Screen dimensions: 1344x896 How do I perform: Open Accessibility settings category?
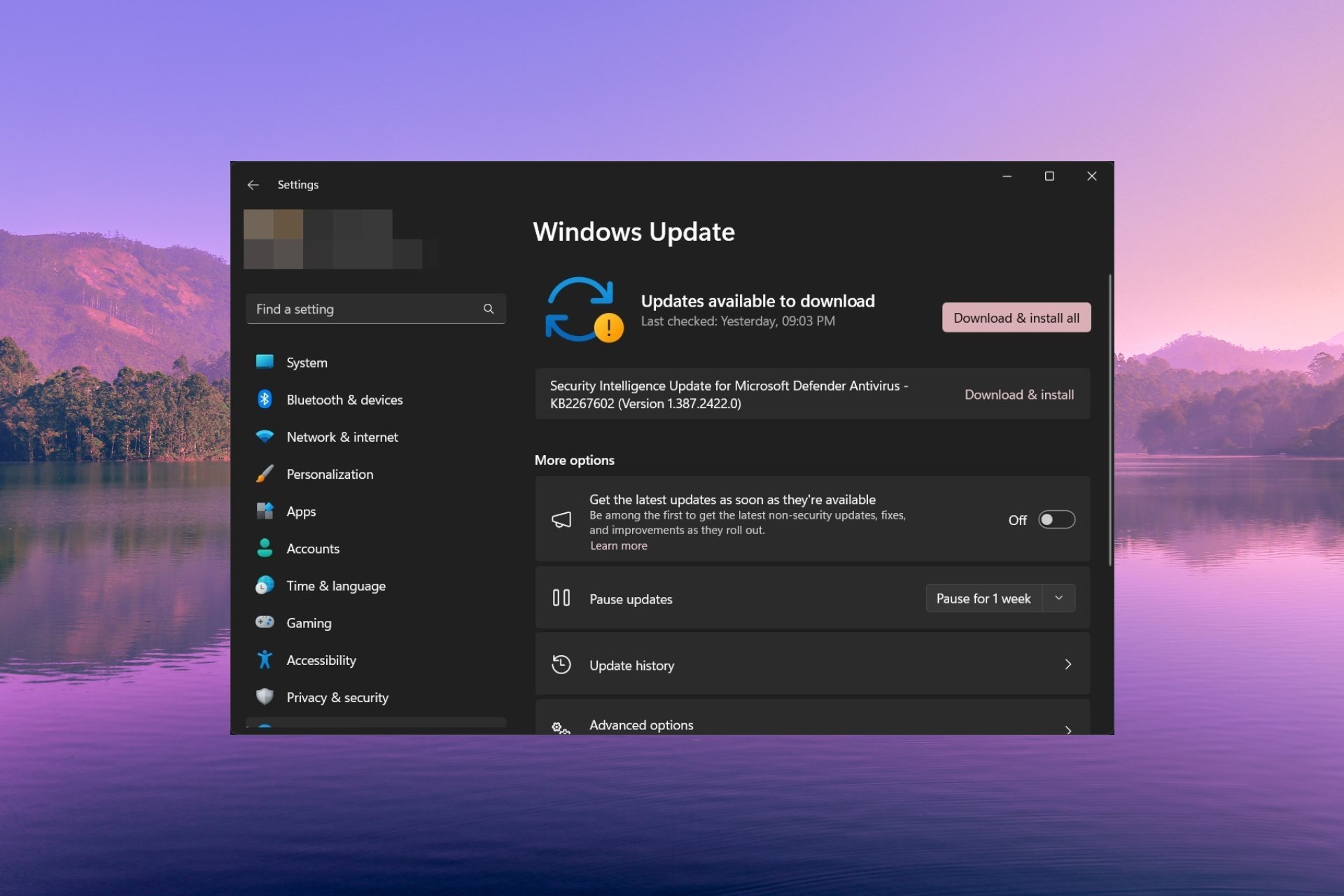pos(376,659)
